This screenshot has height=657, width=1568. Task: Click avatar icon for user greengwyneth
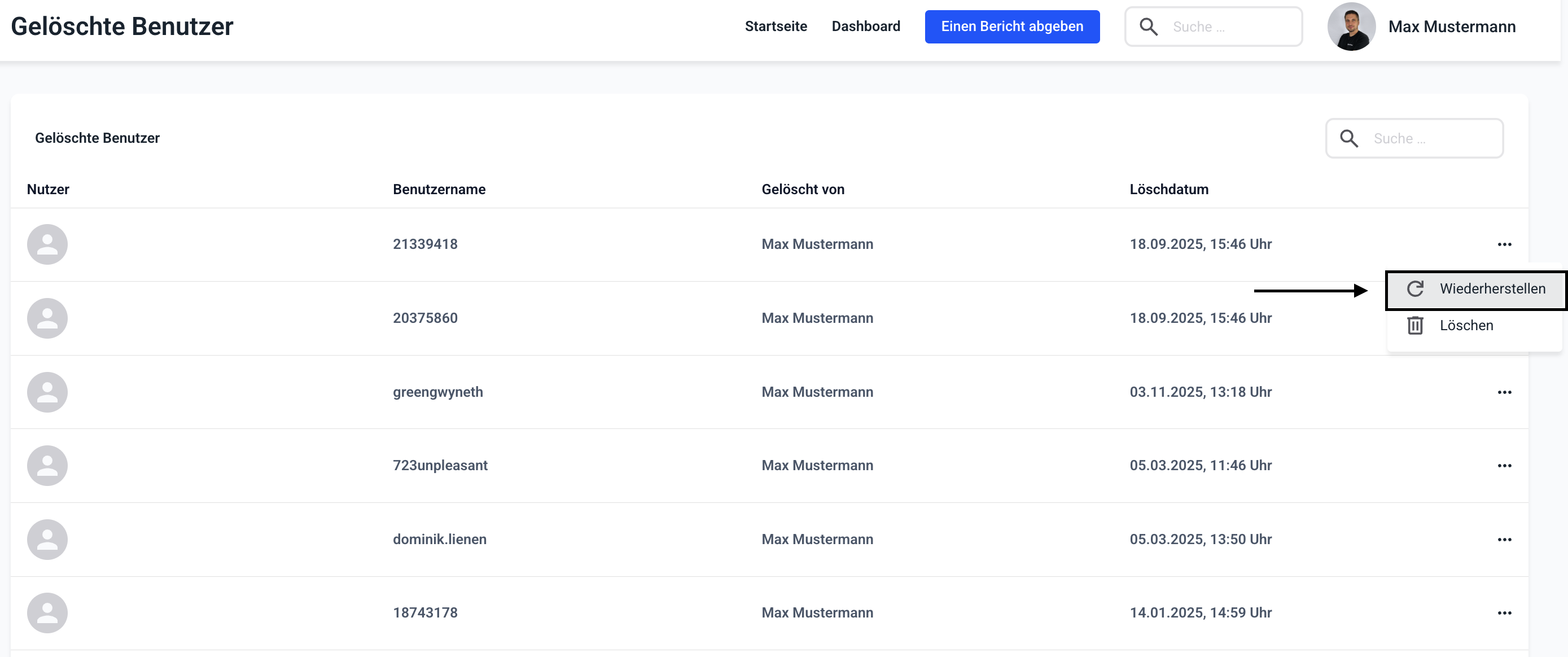(x=47, y=392)
